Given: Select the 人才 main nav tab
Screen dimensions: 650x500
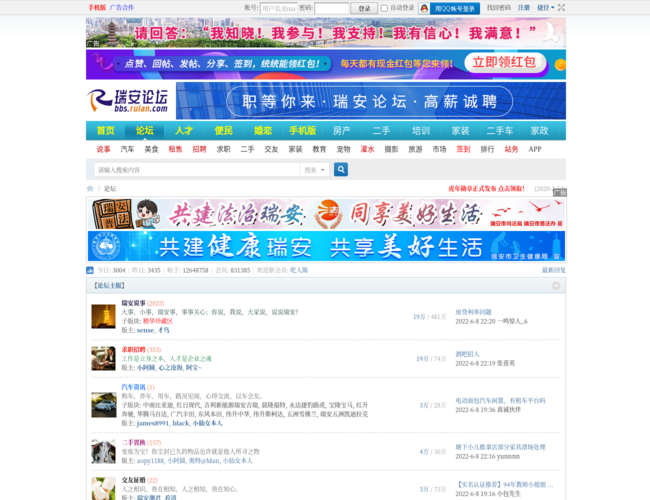Looking at the screenshot, I should coord(184,131).
